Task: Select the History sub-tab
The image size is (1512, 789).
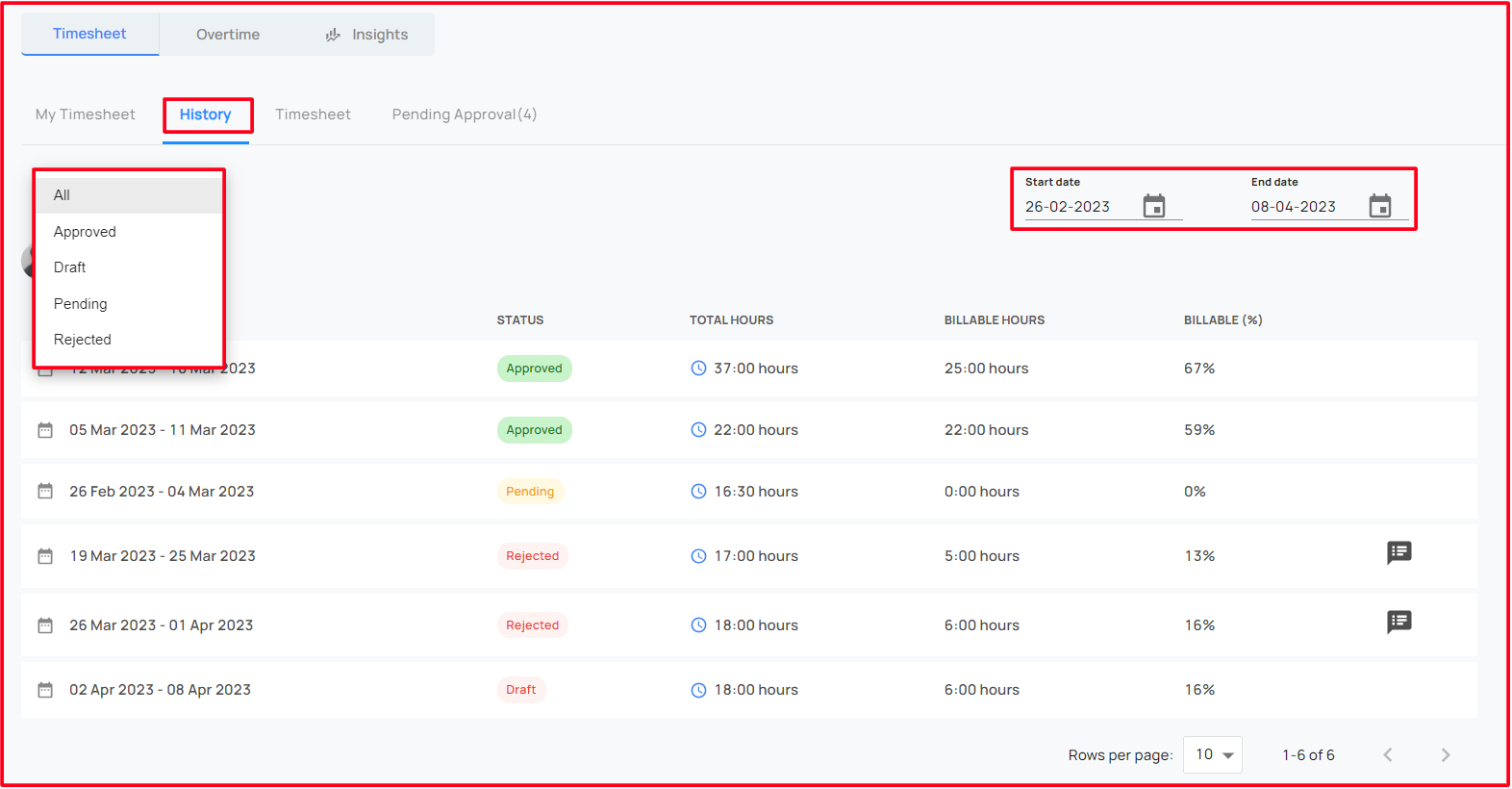Action: (206, 115)
